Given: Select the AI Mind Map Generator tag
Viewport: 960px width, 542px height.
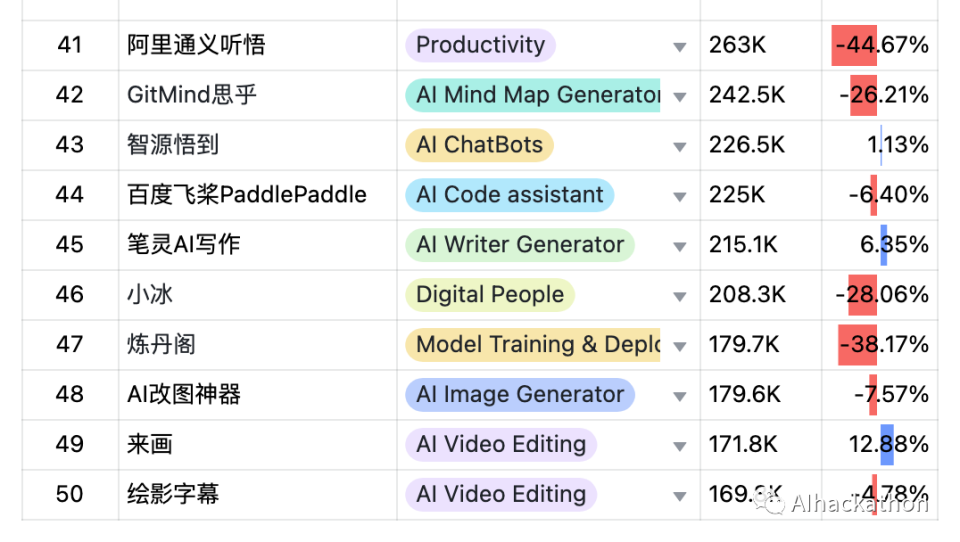Looking at the screenshot, I should pyautogui.click(x=532, y=95).
